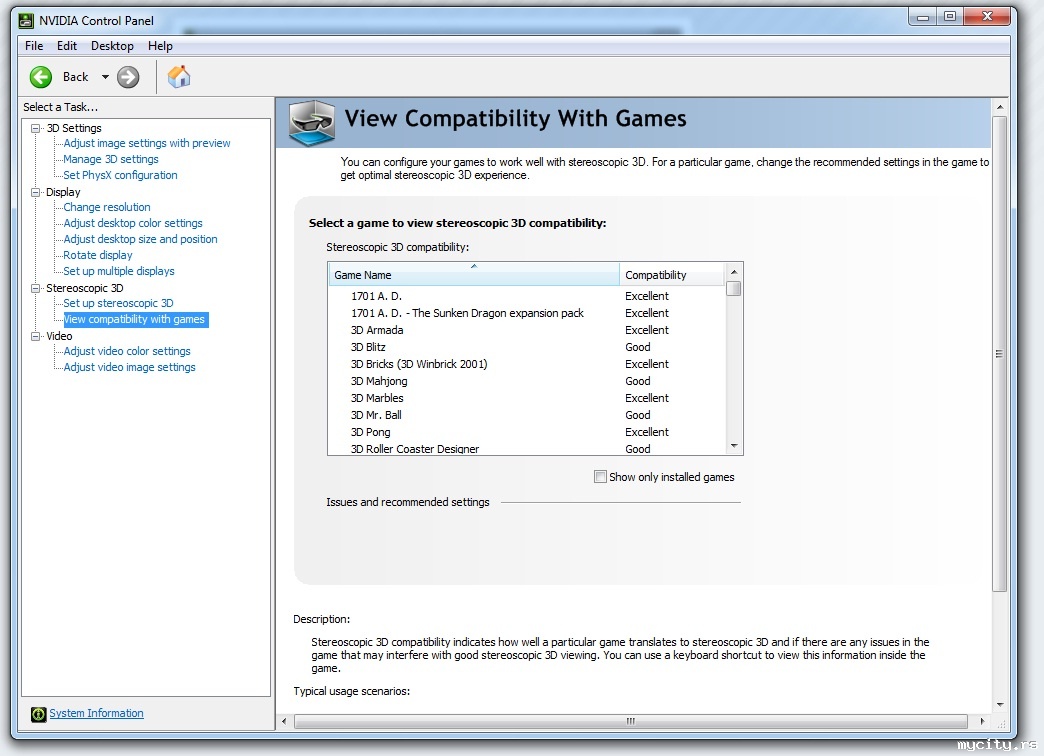Collapse the Stereoscopic 3D tree node
Viewport: 1044px width, 756px height.
tap(35, 288)
